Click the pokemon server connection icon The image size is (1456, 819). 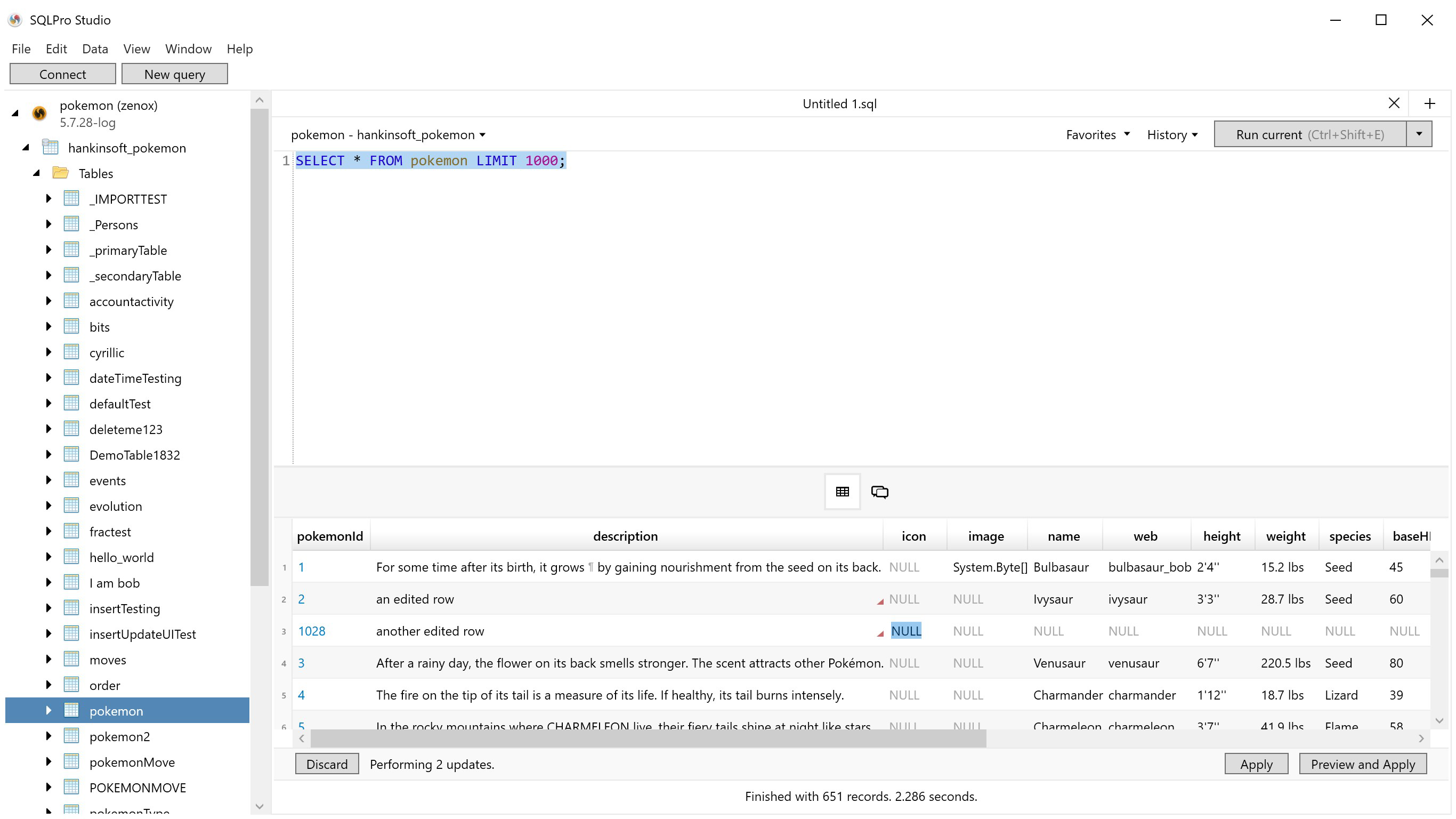click(39, 113)
